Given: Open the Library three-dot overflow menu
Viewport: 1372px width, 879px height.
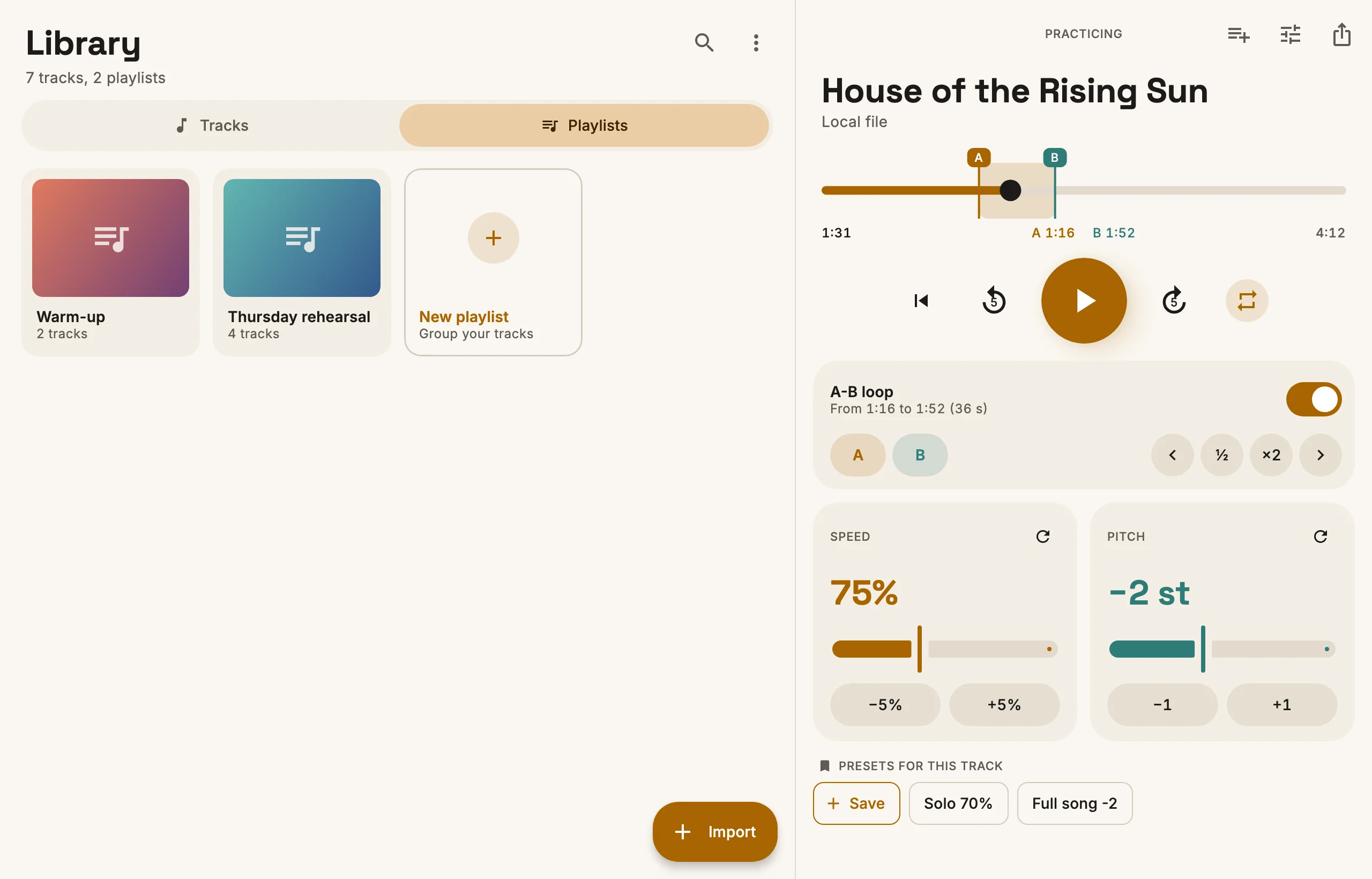Looking at the screenshot, I should 756,42.
